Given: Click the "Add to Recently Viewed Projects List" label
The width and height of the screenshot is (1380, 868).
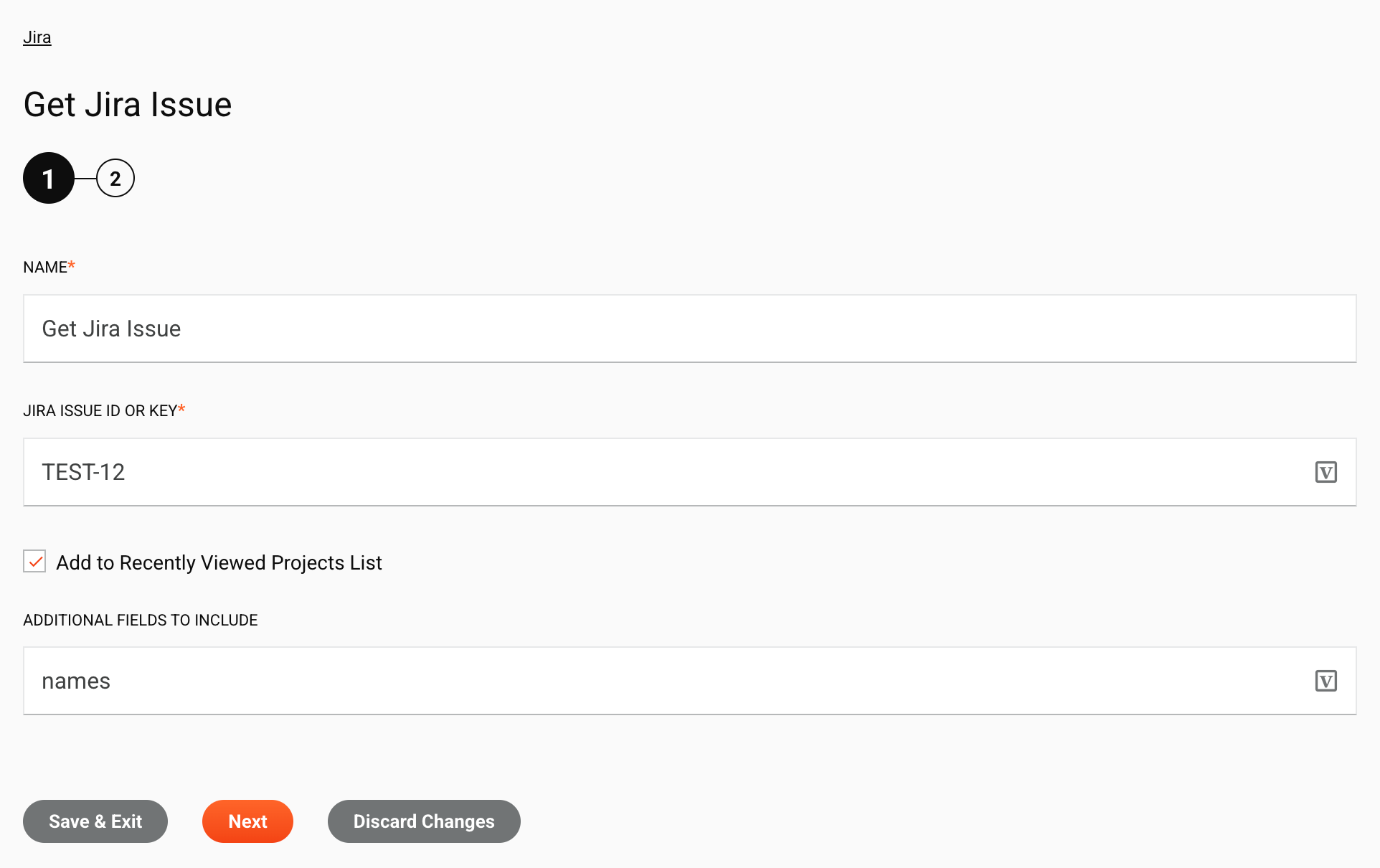Looking at the screenshot, I should click(x=219, y=563).
